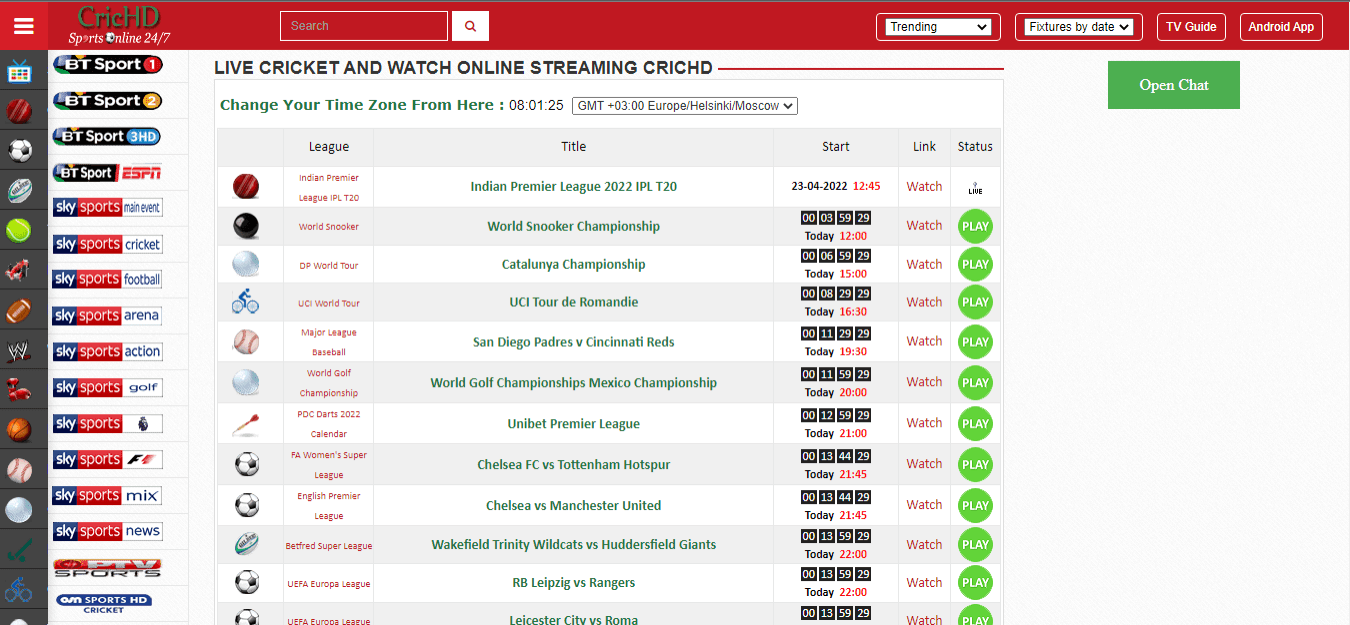Open Sky Sports Football channel
The image size is (1350, 625).
(x=107, y=279)
